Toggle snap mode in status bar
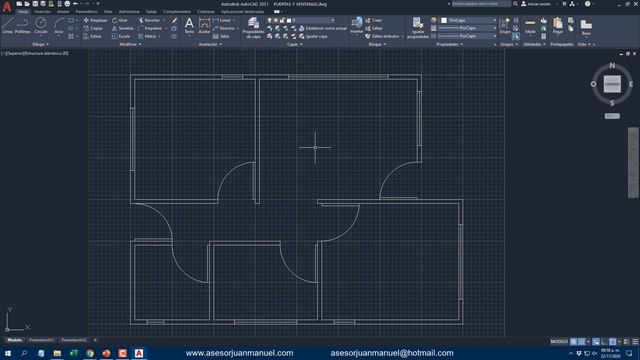This screenshot has height=360, width=640. point(582,341)
